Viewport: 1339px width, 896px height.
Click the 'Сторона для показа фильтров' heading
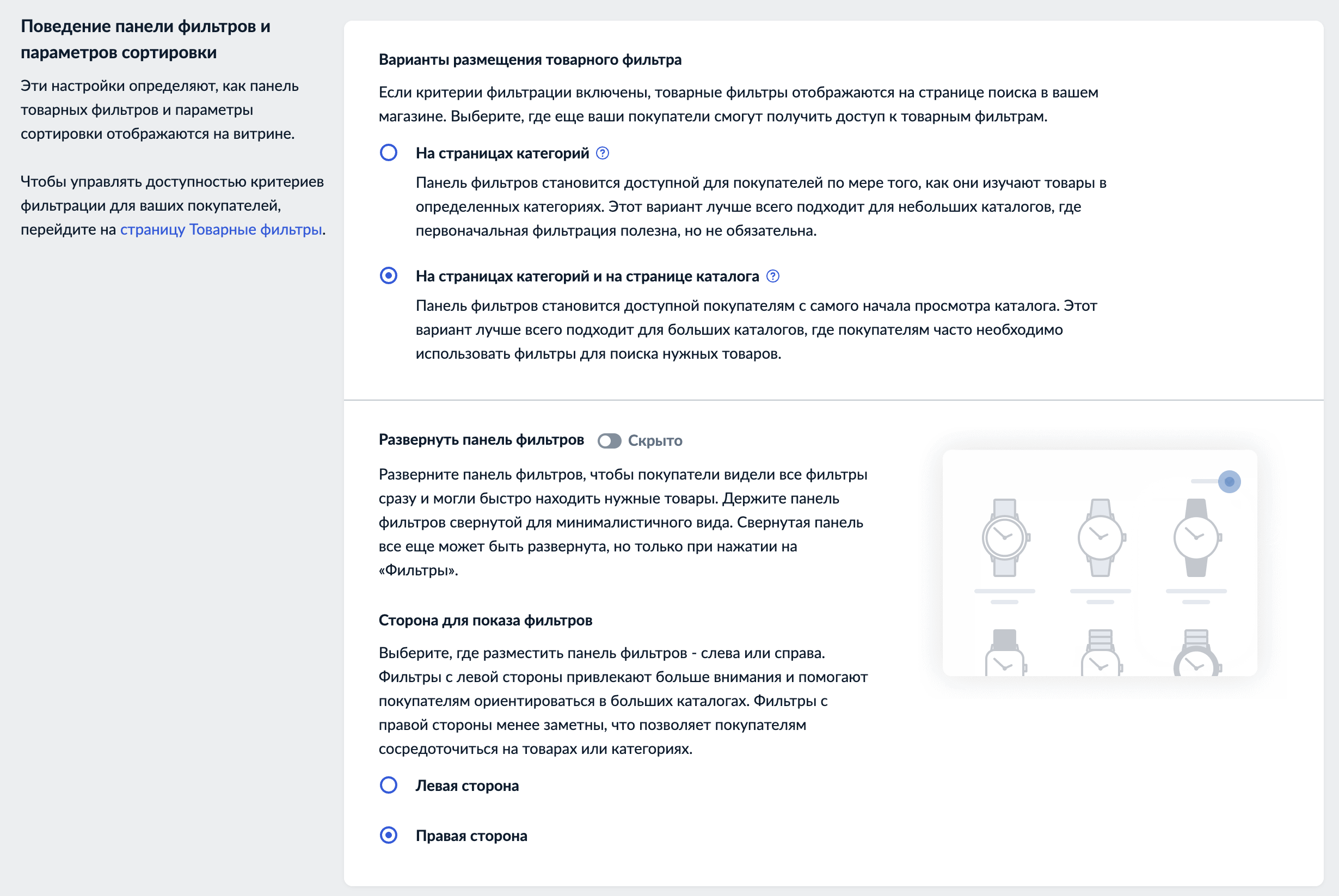tap(486, 621)
